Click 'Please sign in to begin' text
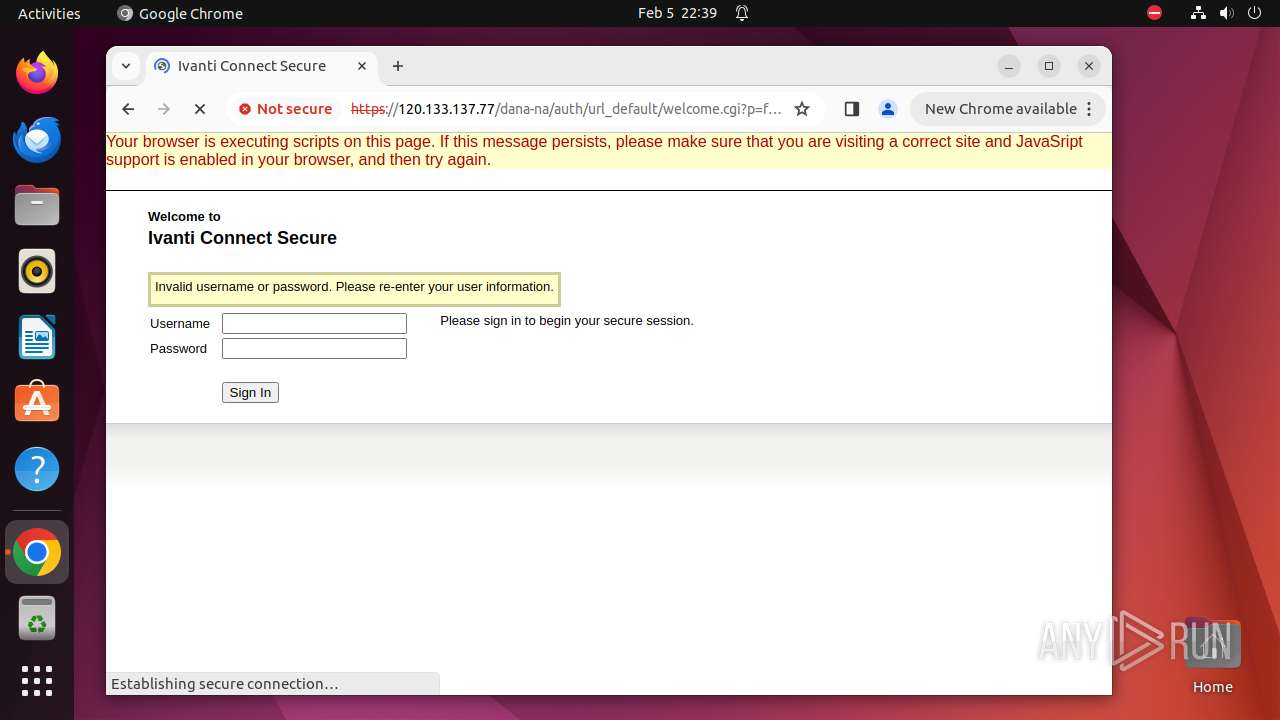This screenshot has height=720, width=1280. [x=567, y=321]
